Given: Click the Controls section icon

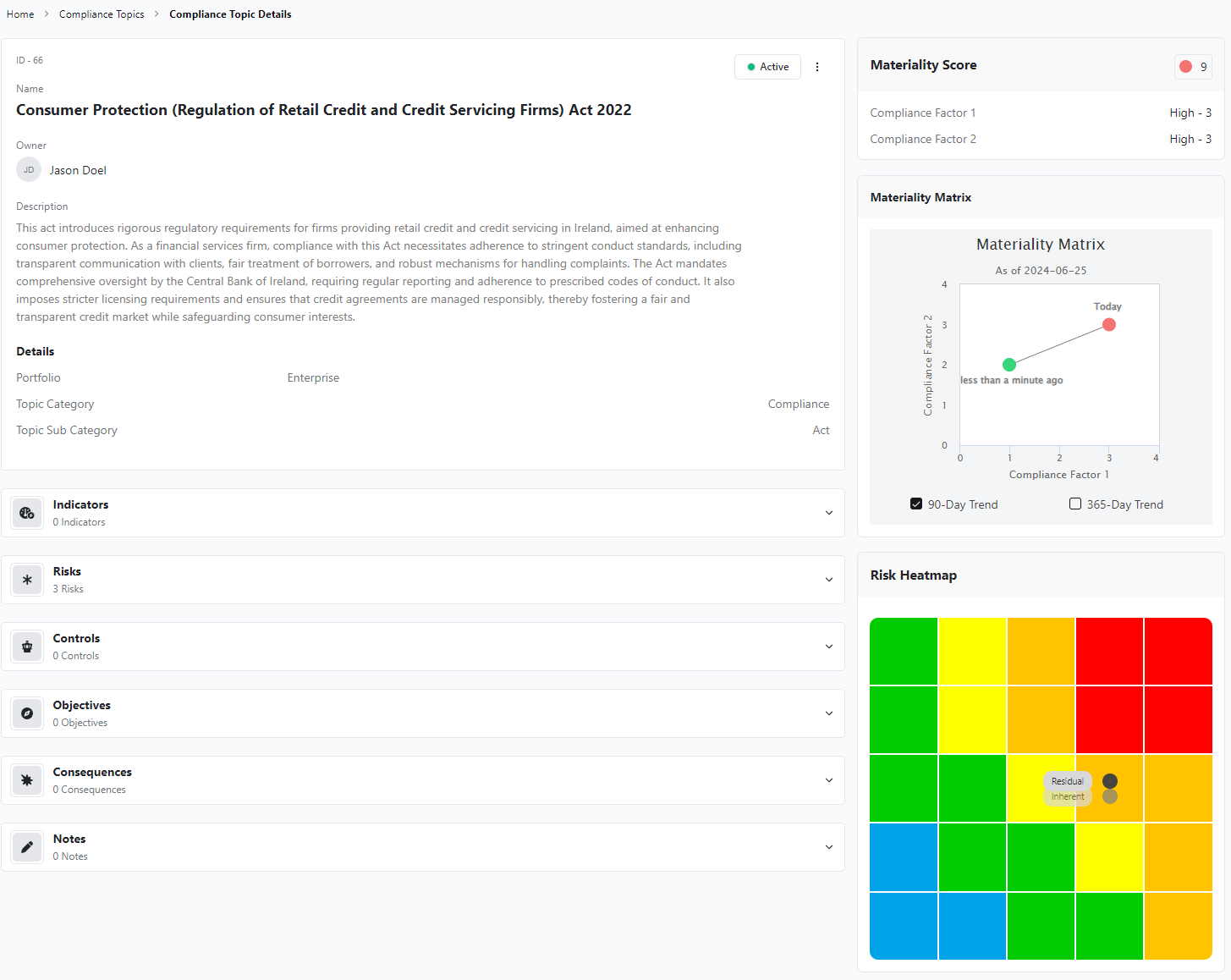Looking at the screenshot, I should coord(27,647).
